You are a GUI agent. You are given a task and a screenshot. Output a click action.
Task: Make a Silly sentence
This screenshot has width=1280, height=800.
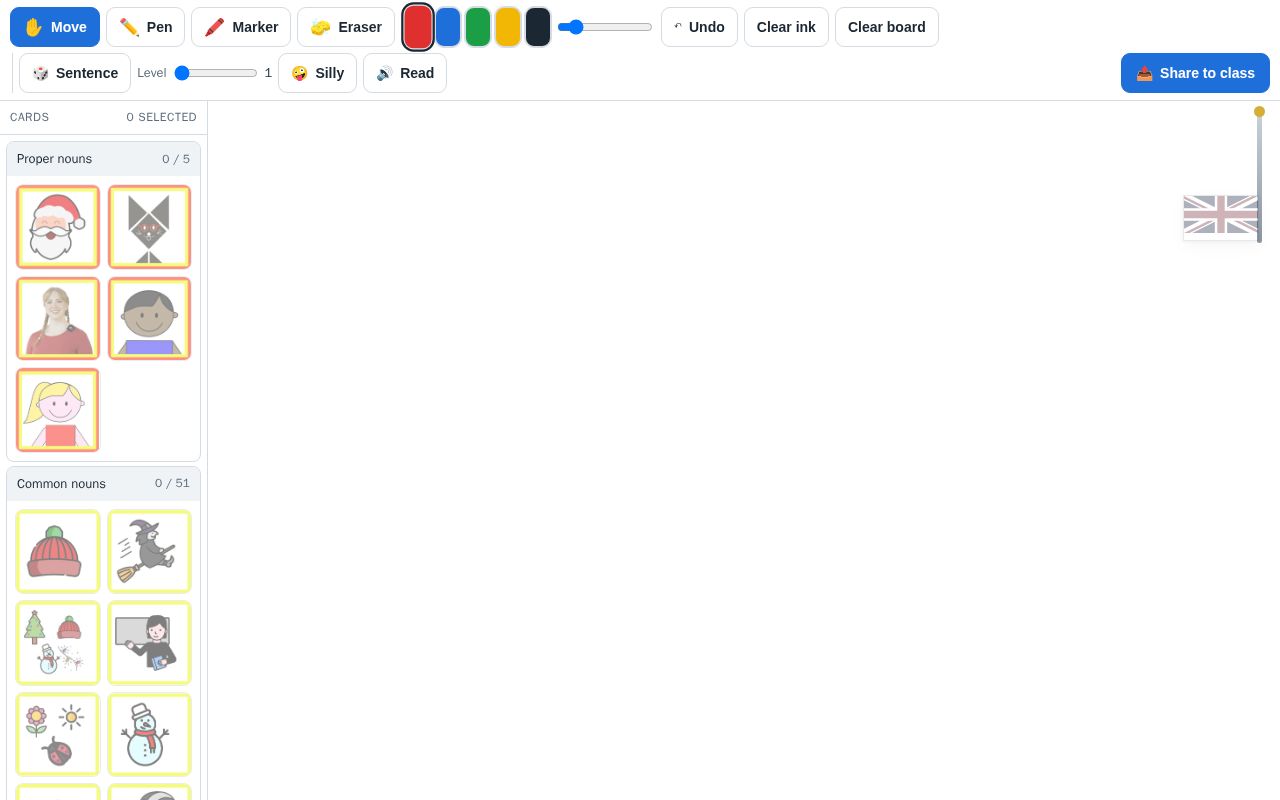[x=317, y=73]
